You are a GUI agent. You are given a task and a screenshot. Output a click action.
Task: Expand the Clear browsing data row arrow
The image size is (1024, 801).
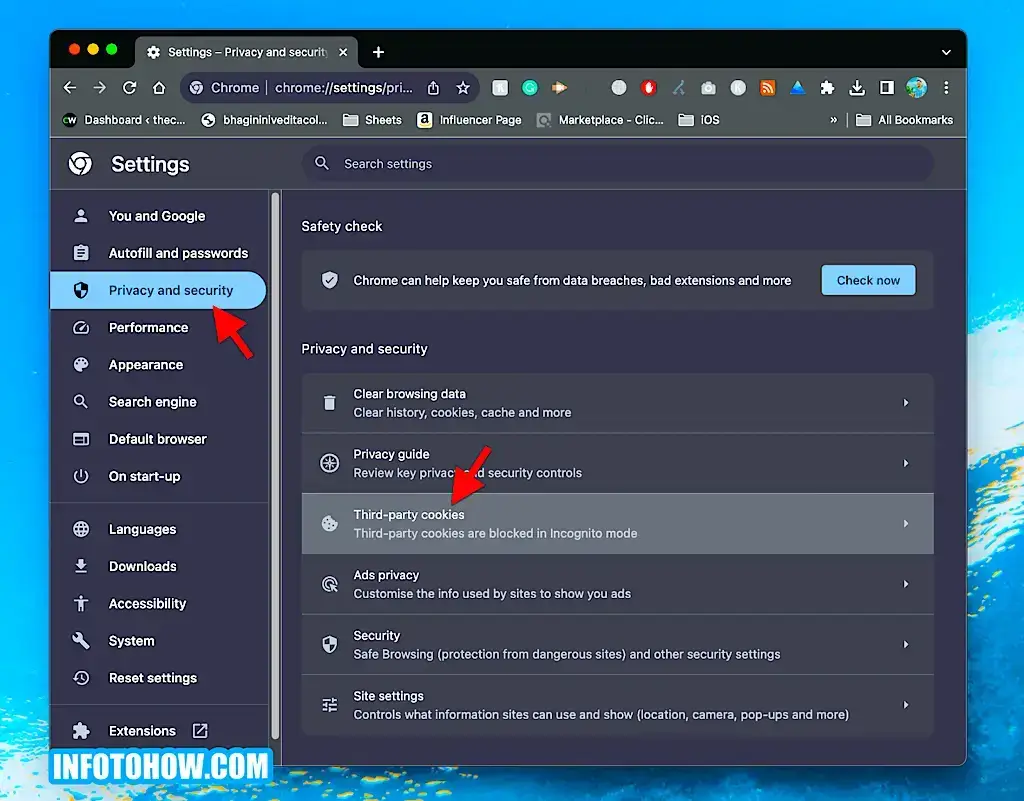click(x=906, y=403)
